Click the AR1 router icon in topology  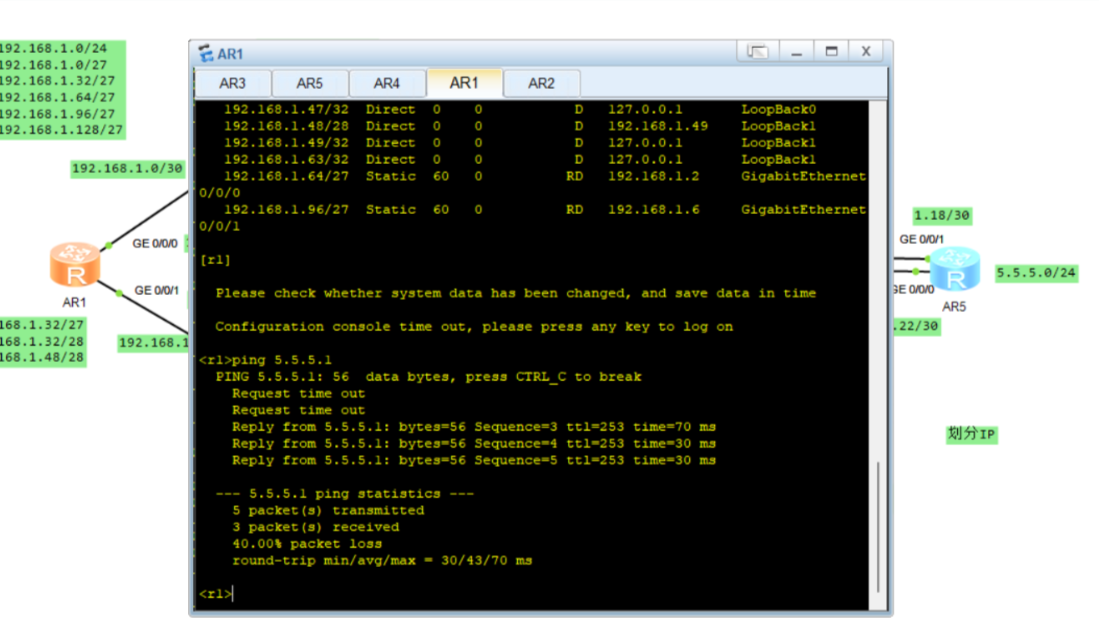pyautogui.click(x=74, y=264)
